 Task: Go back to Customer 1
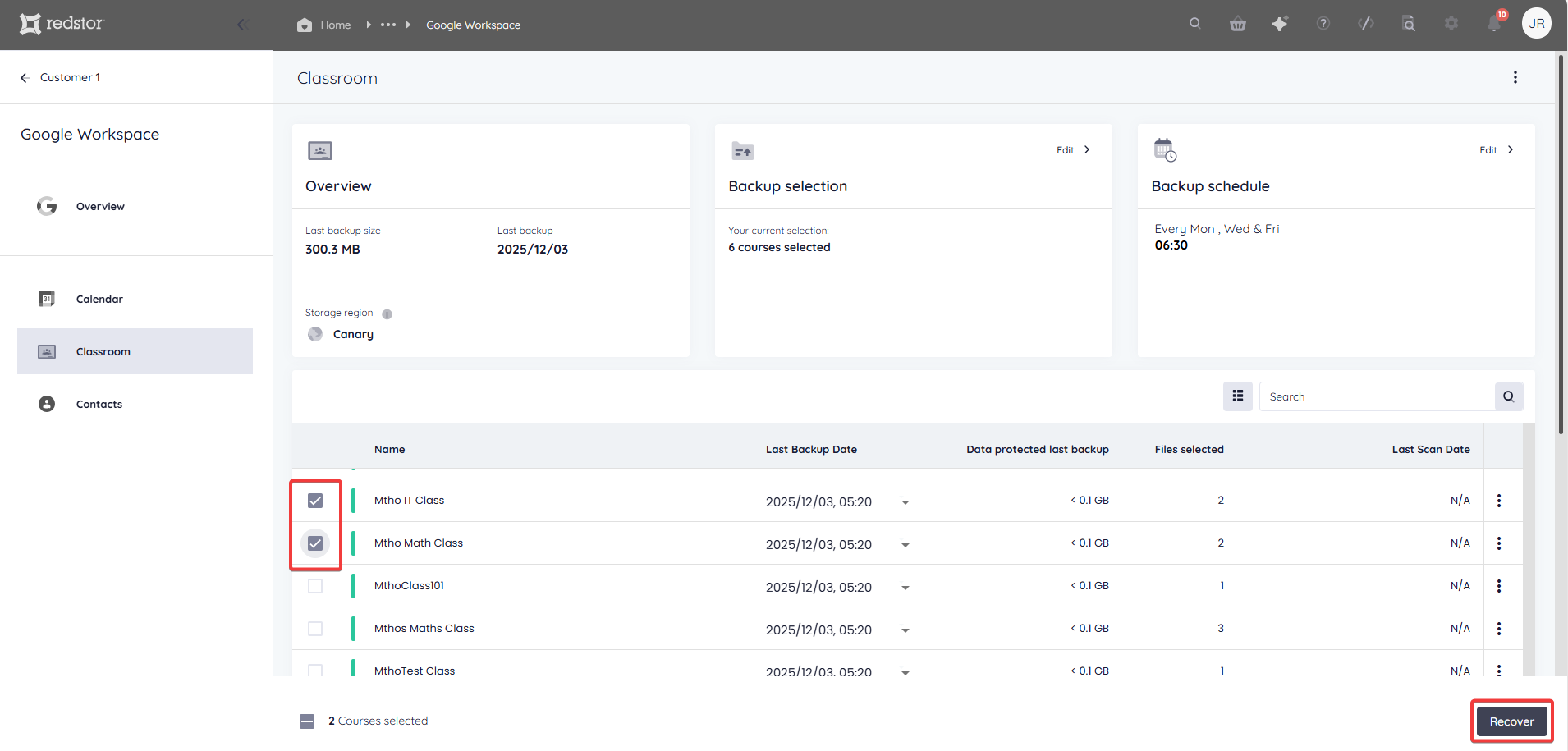[x=60, y=77]
